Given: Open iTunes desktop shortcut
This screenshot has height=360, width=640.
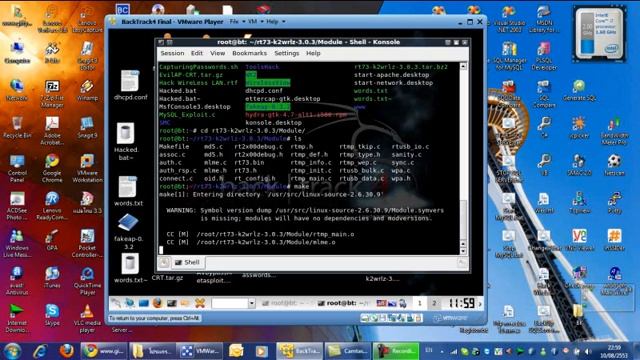Looking at the screenshot, I should (x=52, y=278).
